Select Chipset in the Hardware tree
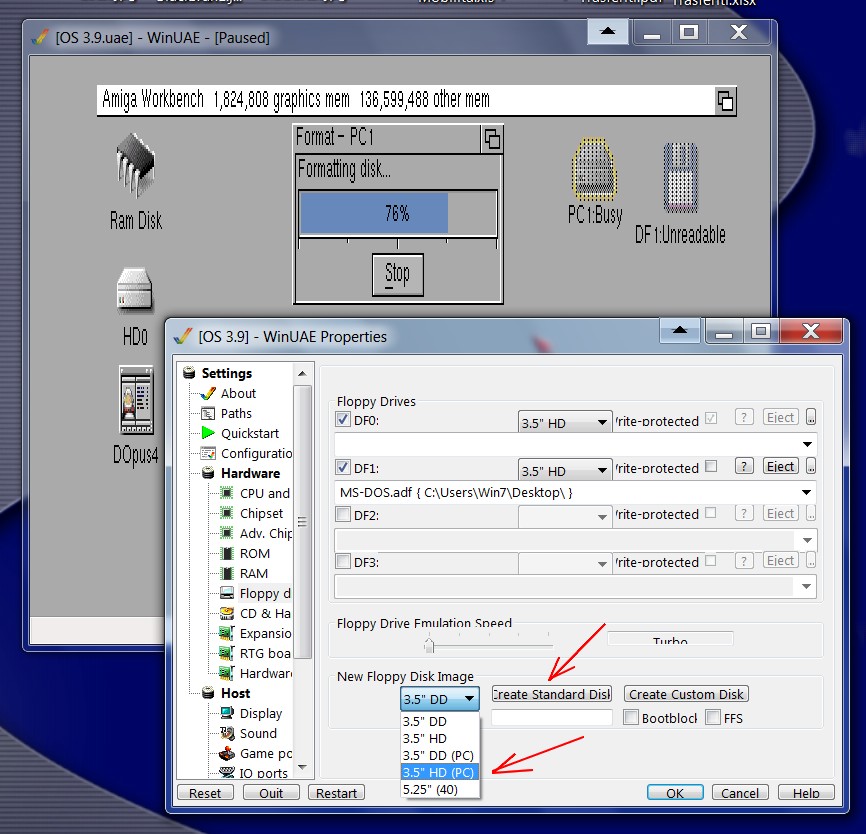 (261, 513)
